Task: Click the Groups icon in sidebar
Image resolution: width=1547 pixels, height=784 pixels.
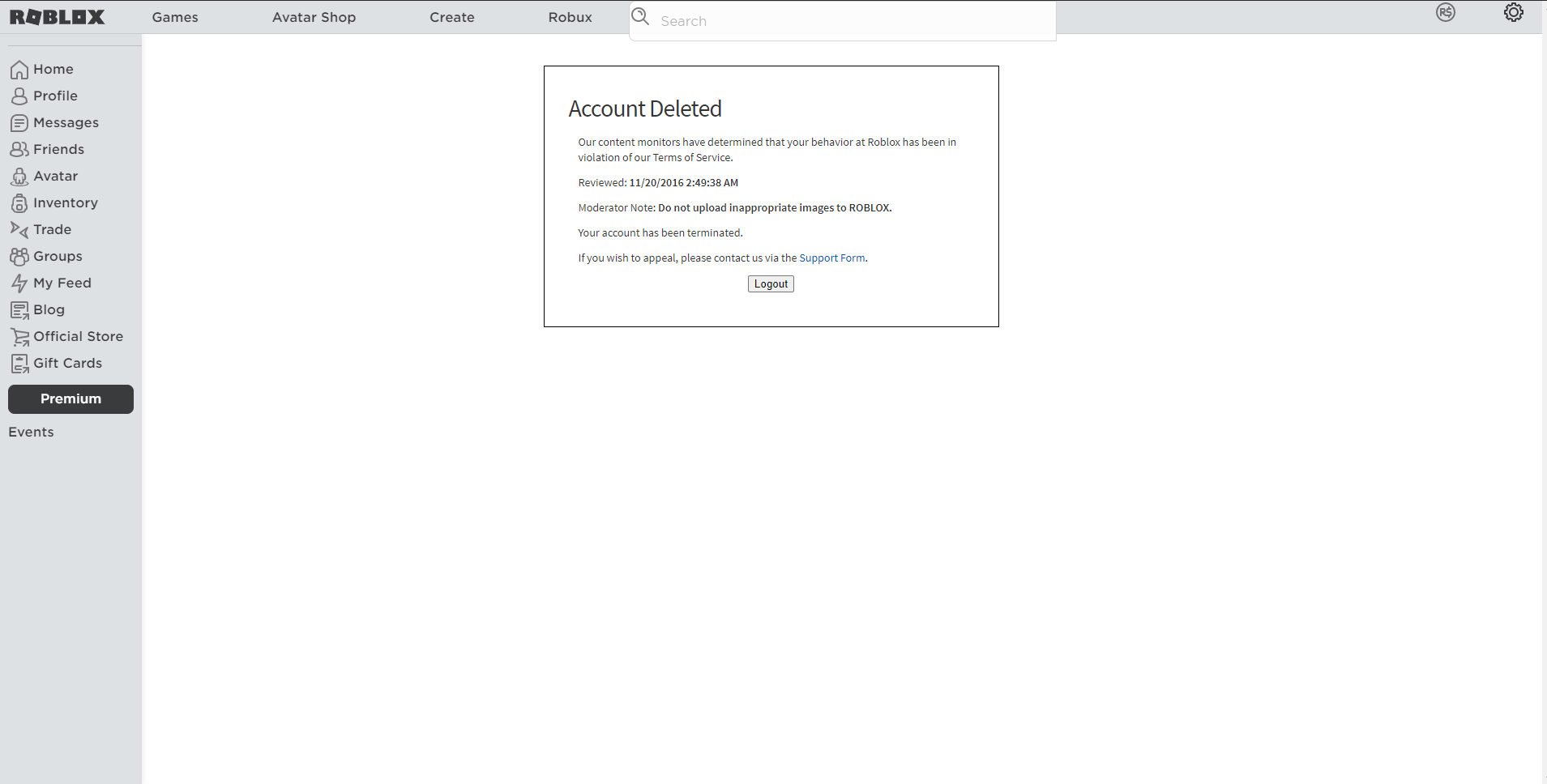Action: coord(19,257)
